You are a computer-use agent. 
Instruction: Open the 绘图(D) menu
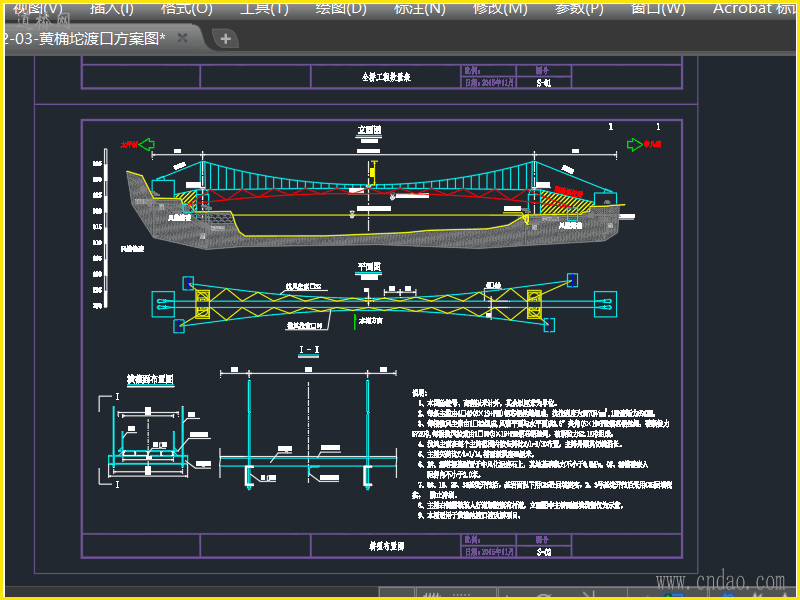(341, 8)
